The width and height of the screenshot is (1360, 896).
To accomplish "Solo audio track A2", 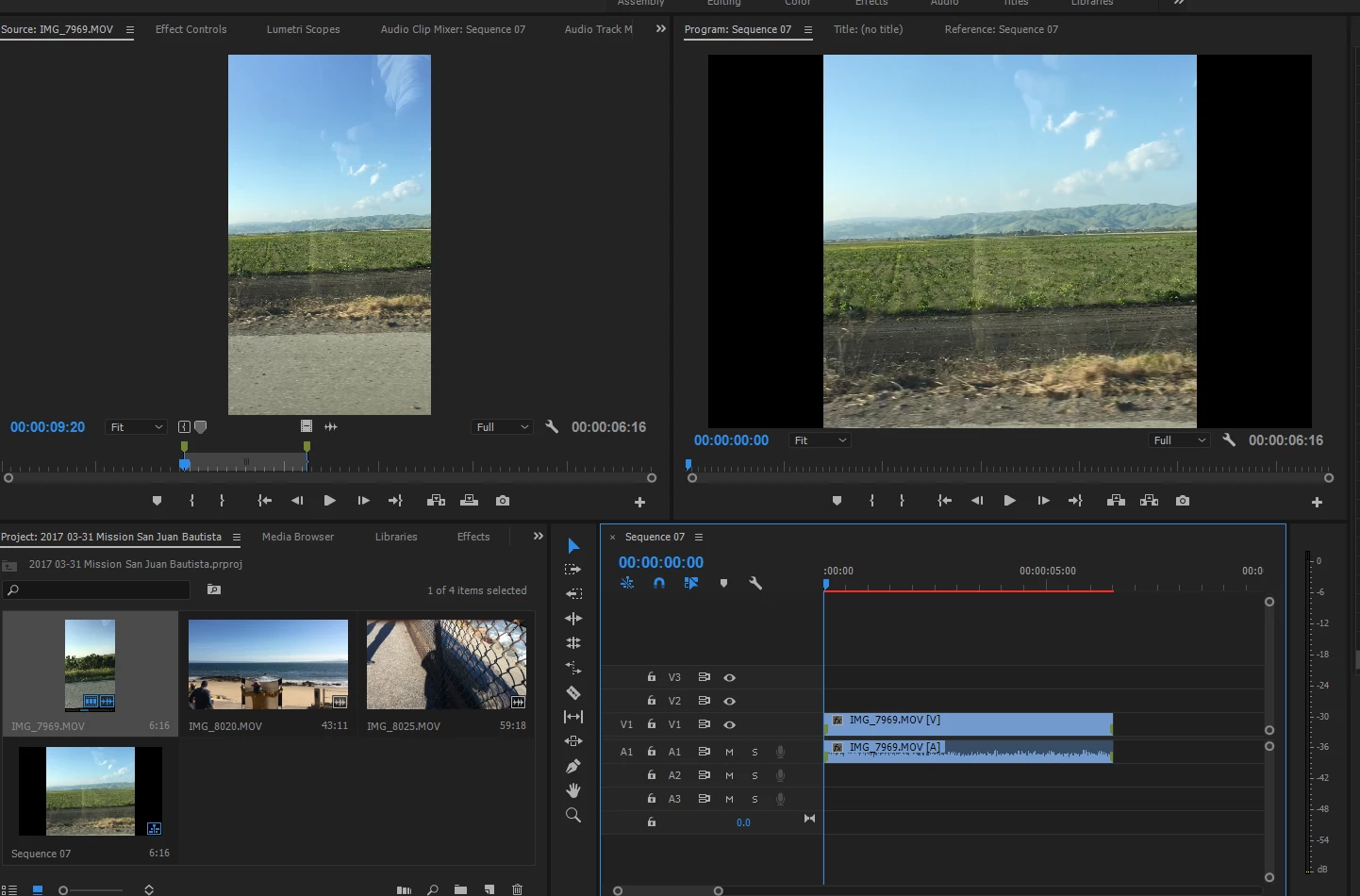I will [755, 775].
